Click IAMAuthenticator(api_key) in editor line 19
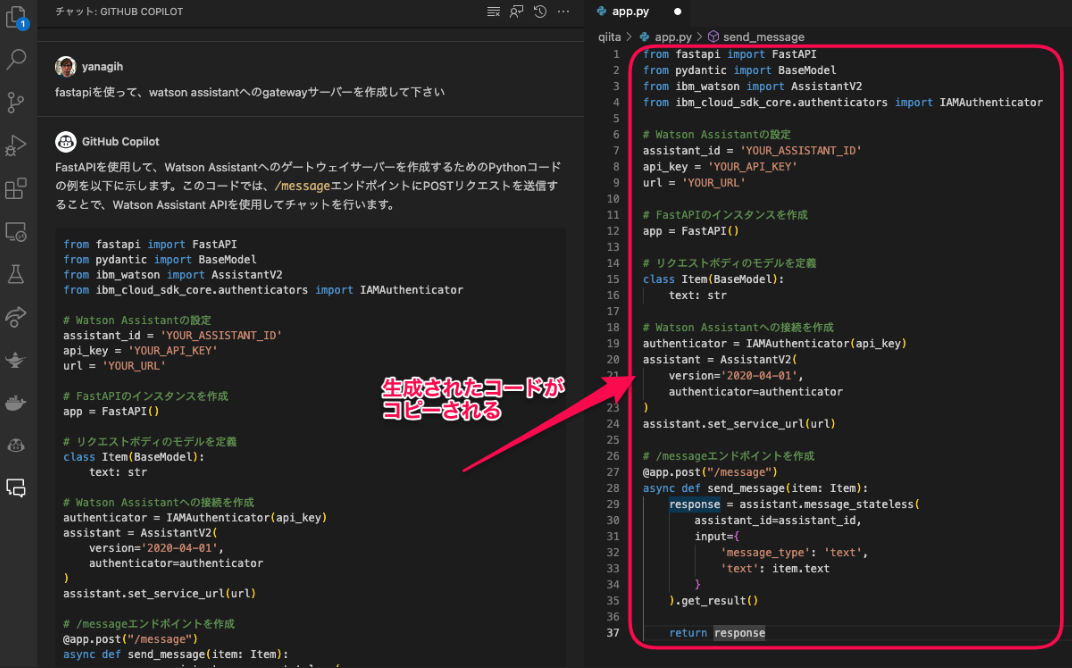This screenshot has height=668, width=1072. pyautogui.click(x=826, y=343)
